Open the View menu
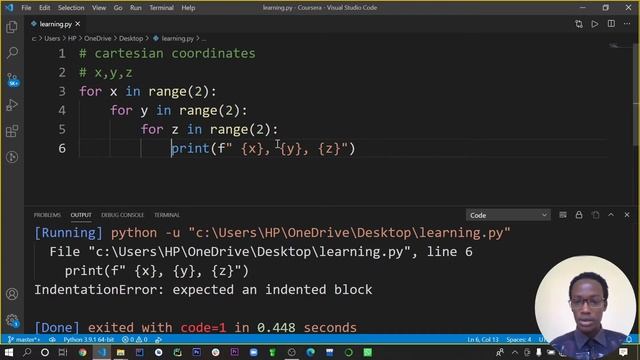 [x=99, y=8]
